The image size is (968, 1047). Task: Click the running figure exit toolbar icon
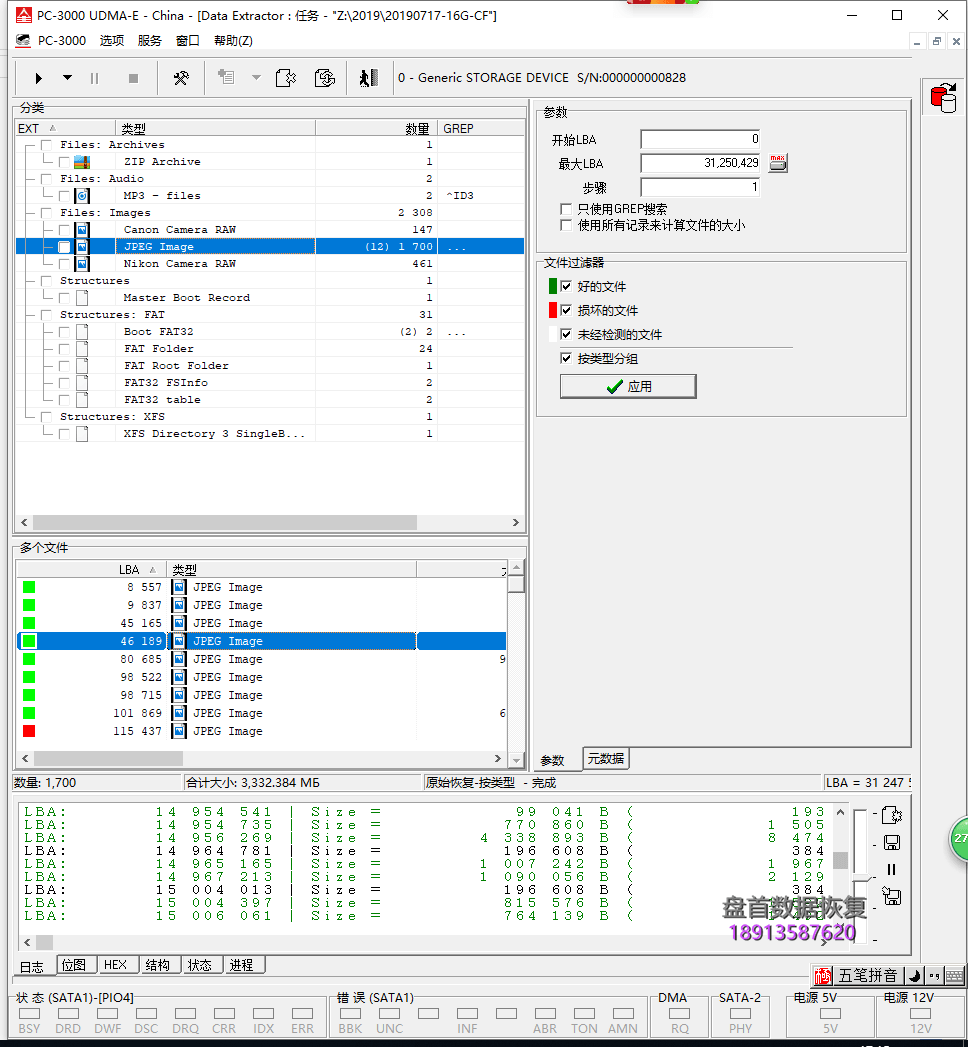[369, 78]
